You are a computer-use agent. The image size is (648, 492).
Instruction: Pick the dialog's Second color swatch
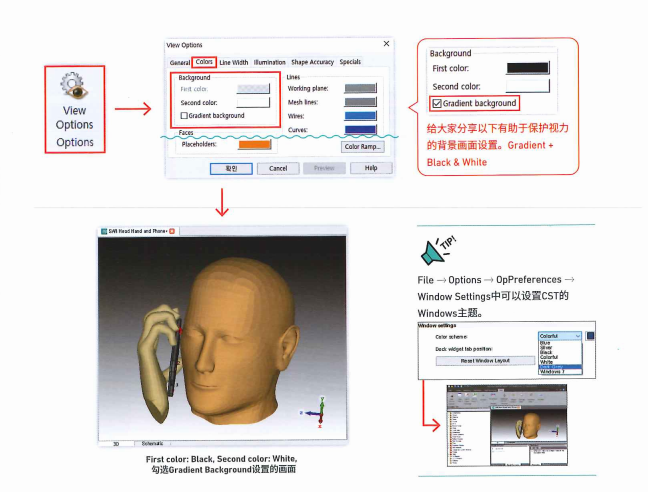click(x=253, y=102)
